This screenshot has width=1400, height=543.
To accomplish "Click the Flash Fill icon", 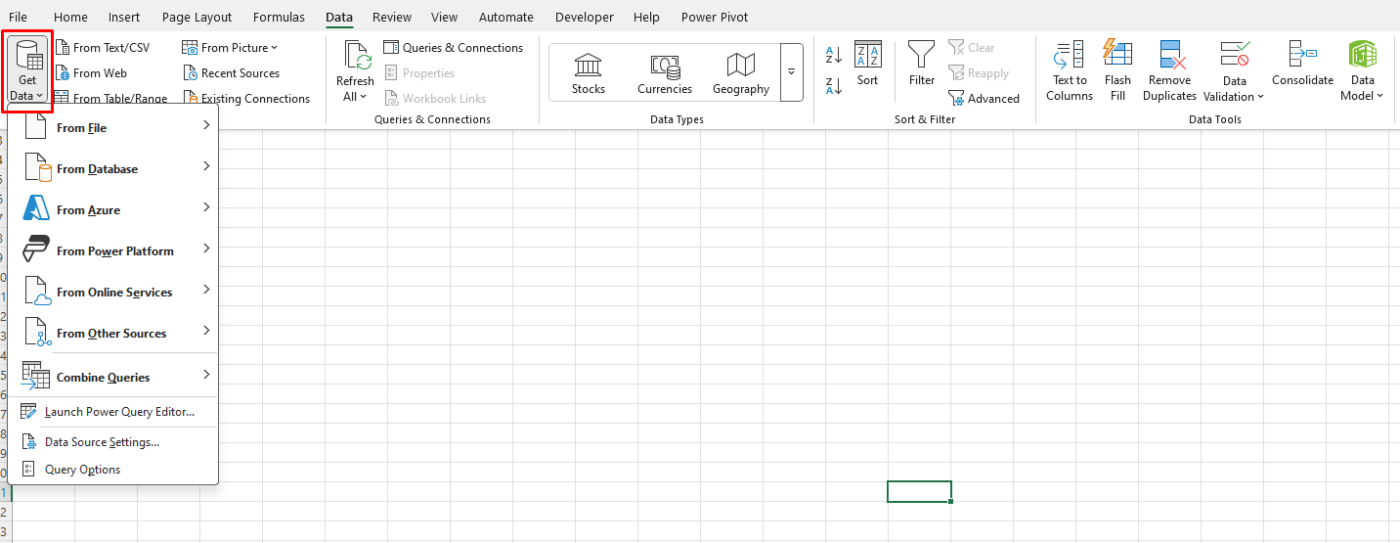I will (x=1117, y=54).
